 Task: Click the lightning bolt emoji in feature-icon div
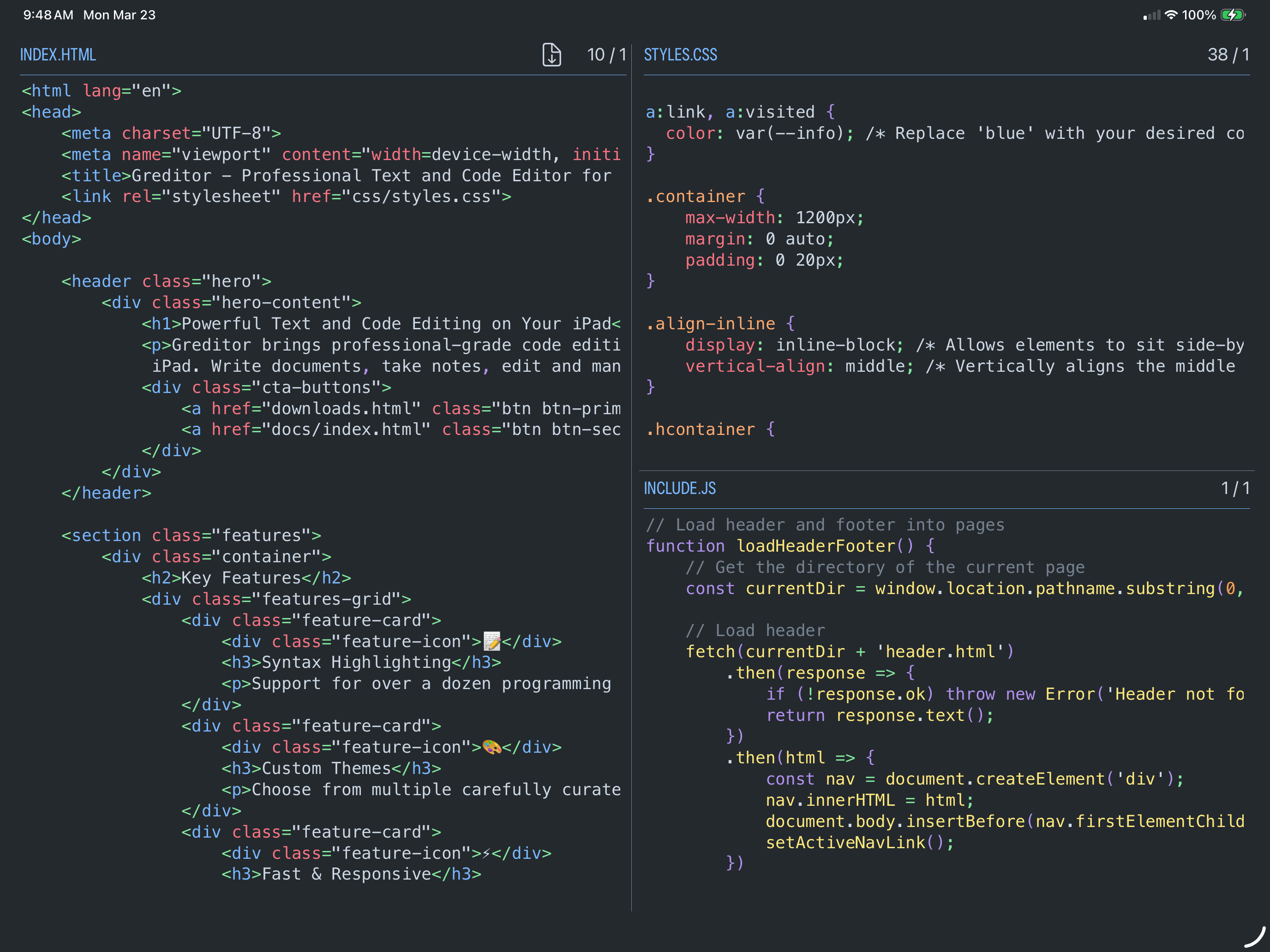coord(486,853)
